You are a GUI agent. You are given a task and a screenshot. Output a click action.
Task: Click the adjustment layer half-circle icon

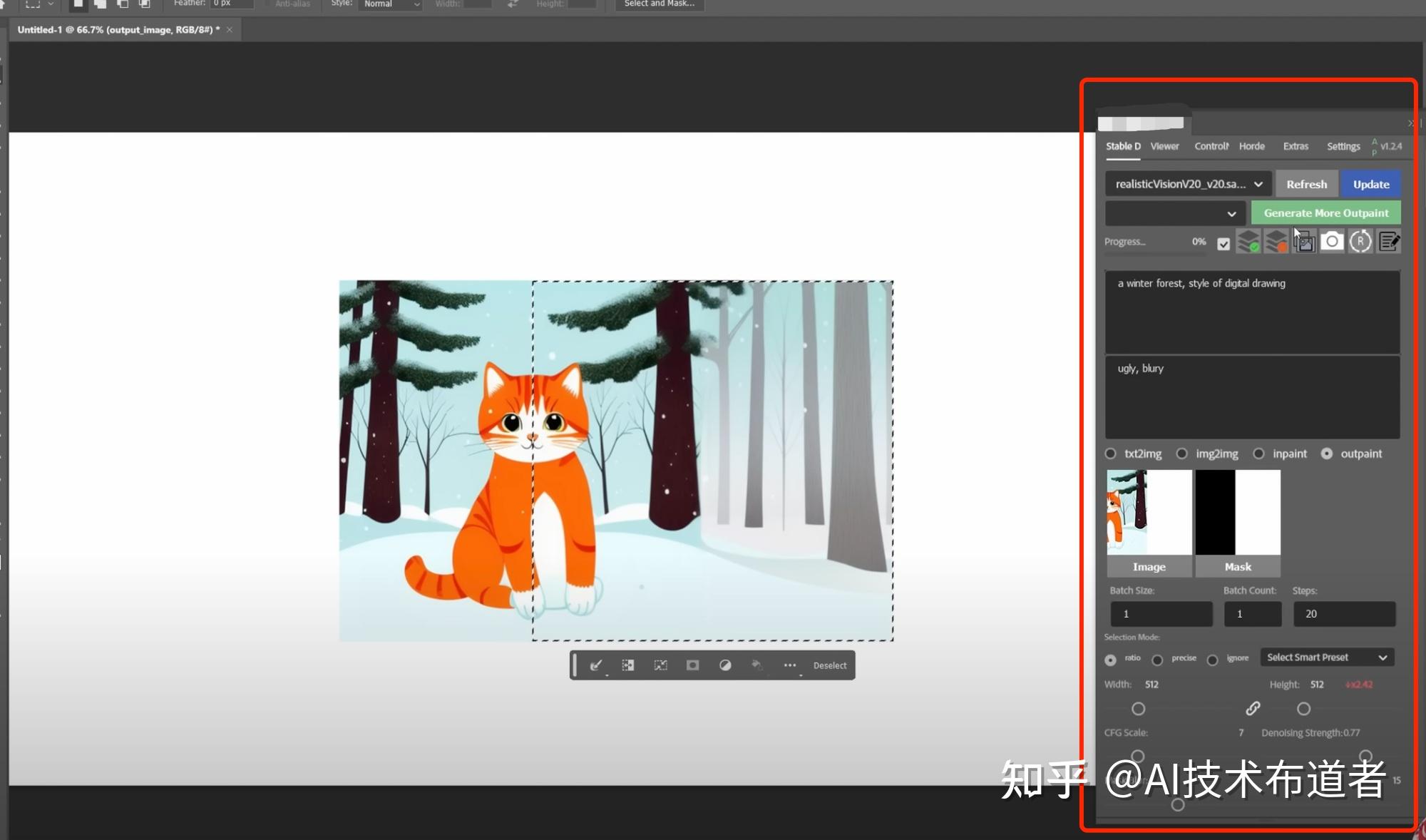coord(725,665)
